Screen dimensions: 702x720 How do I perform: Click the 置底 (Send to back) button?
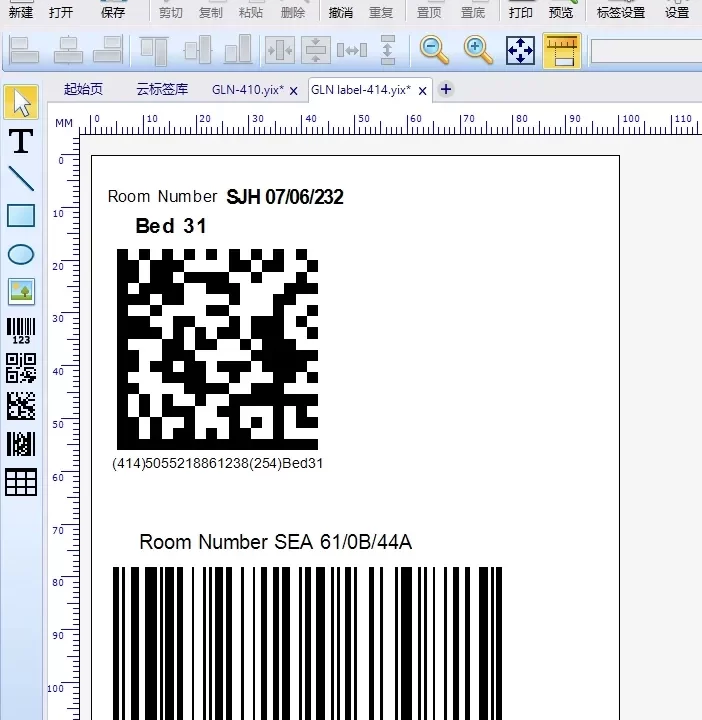(473, 12)
